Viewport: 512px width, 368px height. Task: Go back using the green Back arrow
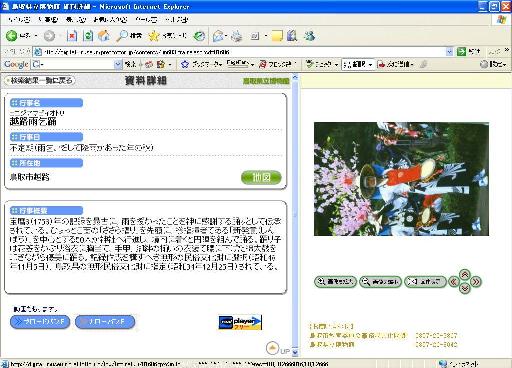(11, 36)
